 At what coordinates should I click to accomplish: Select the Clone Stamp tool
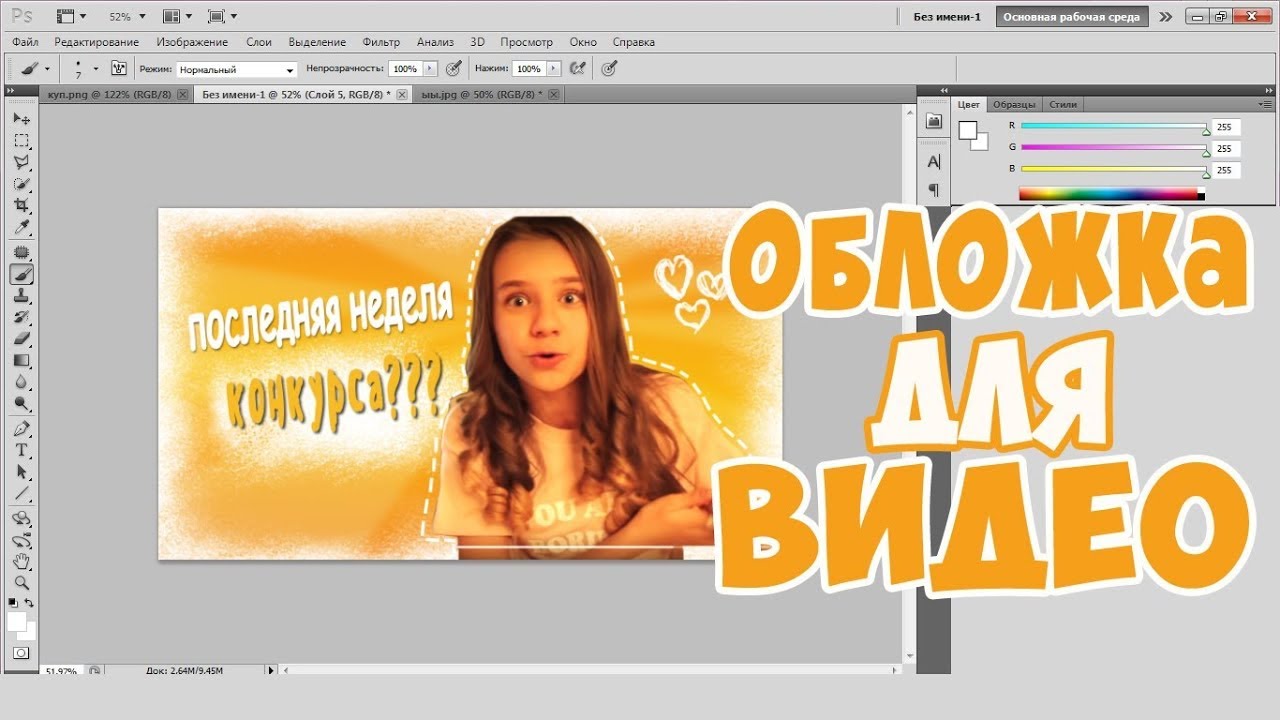(21, 296)
